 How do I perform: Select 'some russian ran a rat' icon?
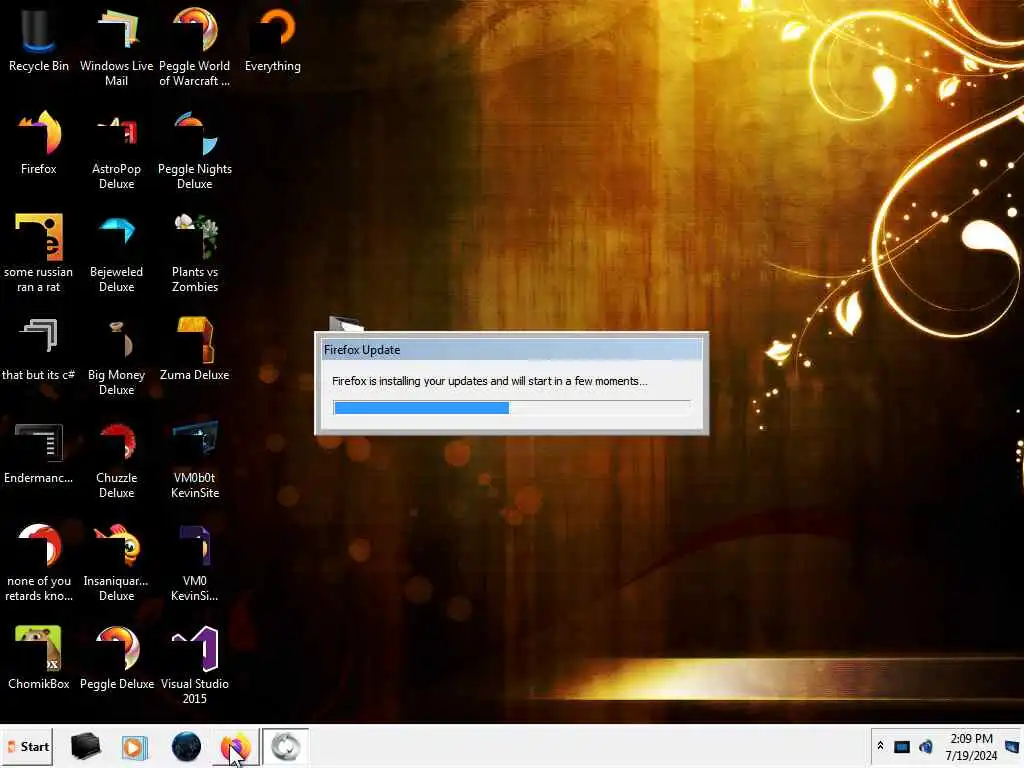(x=39, y=253)
